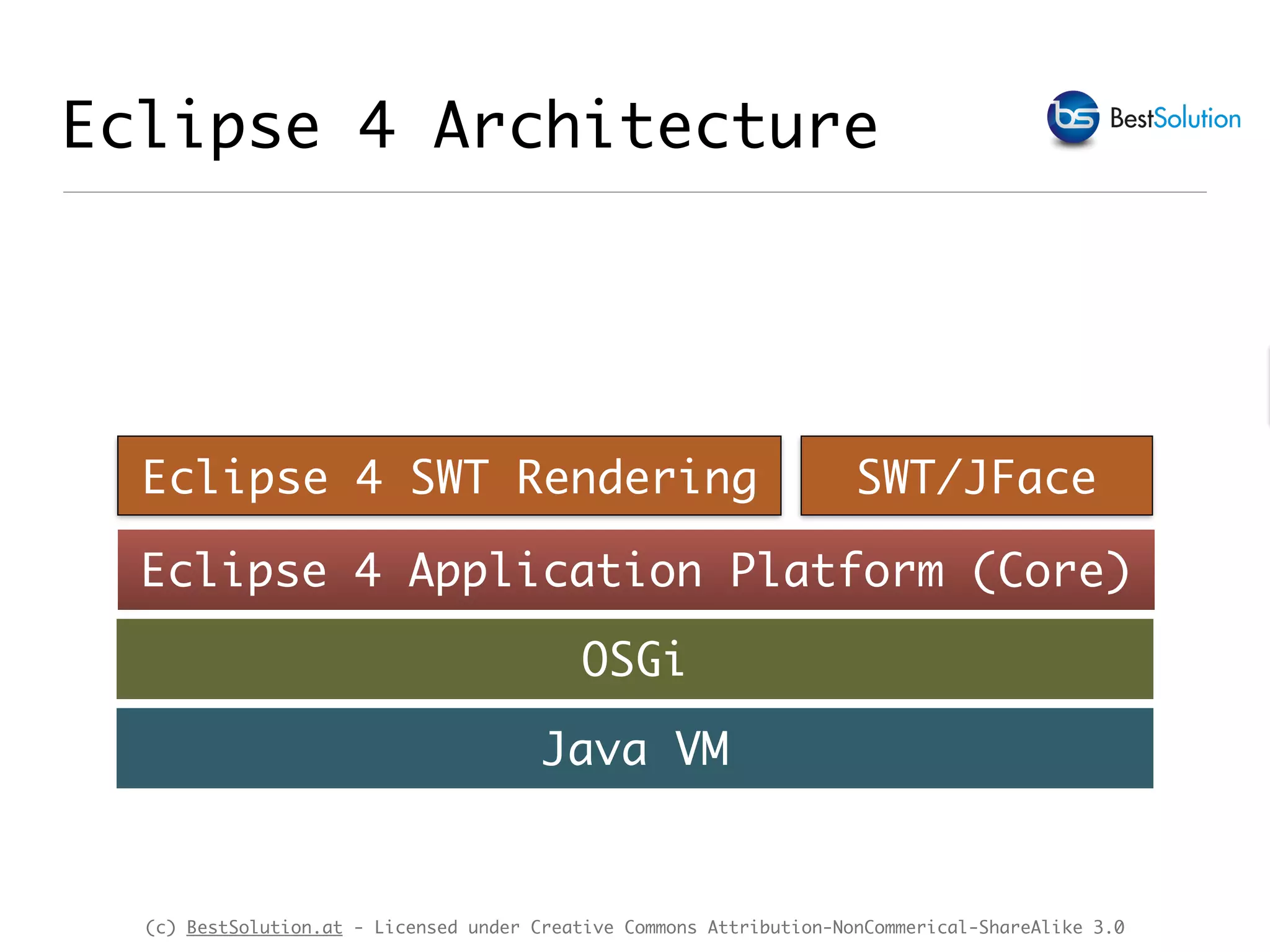
Task: Click the word Rendering in the orange box
Action: (x=637, y=477)
